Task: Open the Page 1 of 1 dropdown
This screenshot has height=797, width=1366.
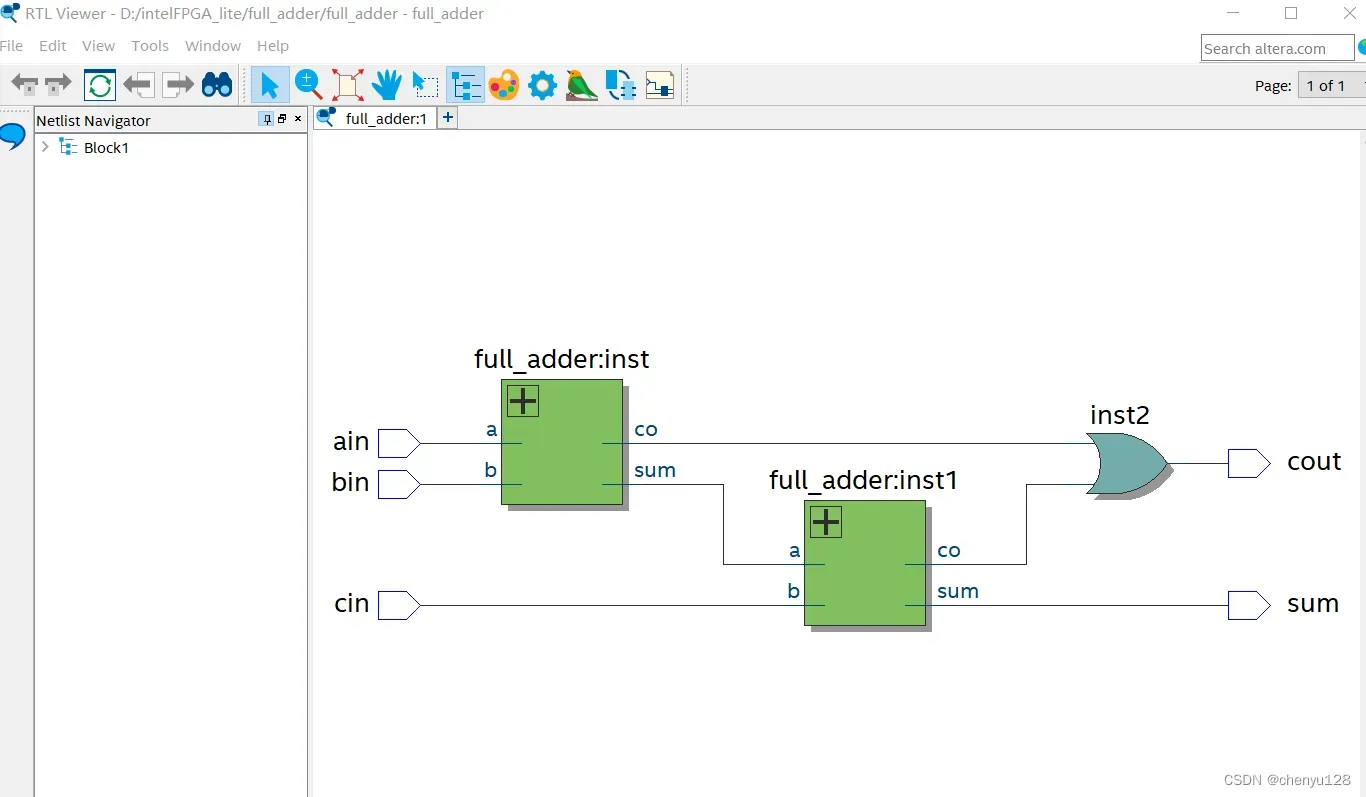Action: [x=1331, y=86]
